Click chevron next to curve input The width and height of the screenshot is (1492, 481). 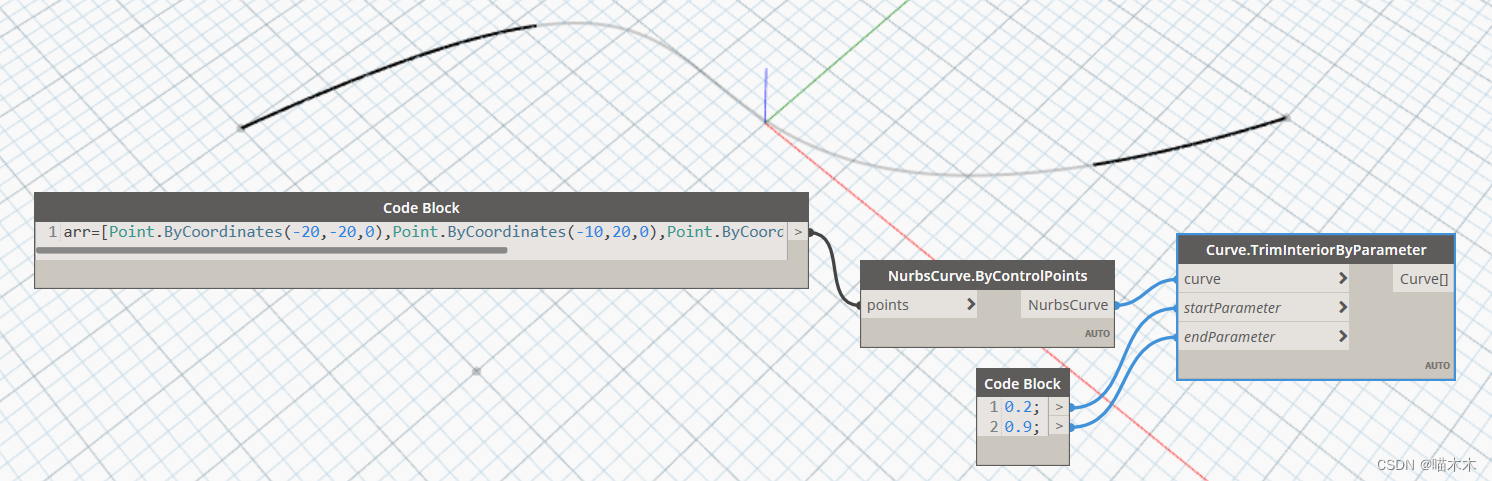[x=1342, y=279]
